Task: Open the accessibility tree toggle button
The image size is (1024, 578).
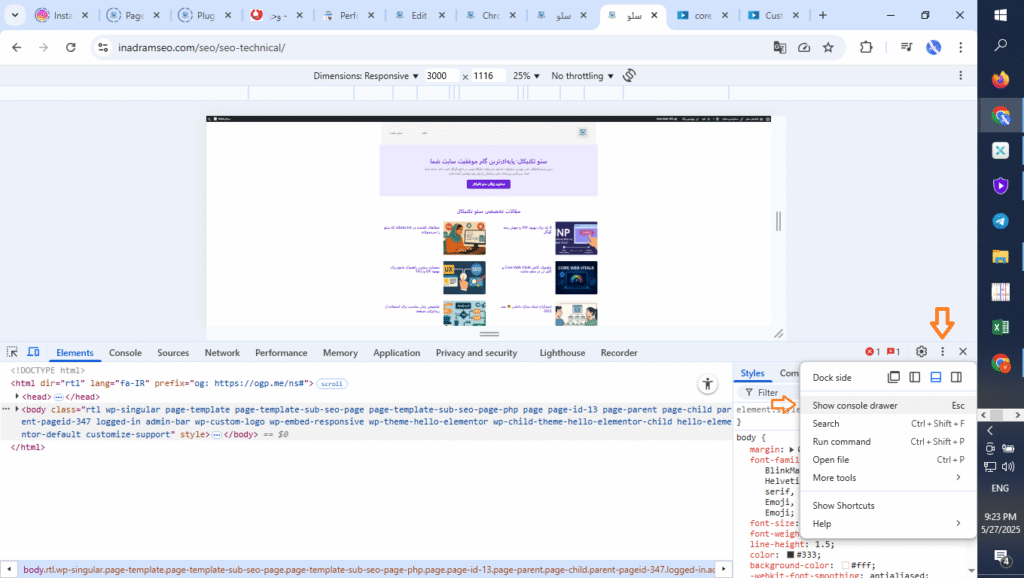Action: 707,384
